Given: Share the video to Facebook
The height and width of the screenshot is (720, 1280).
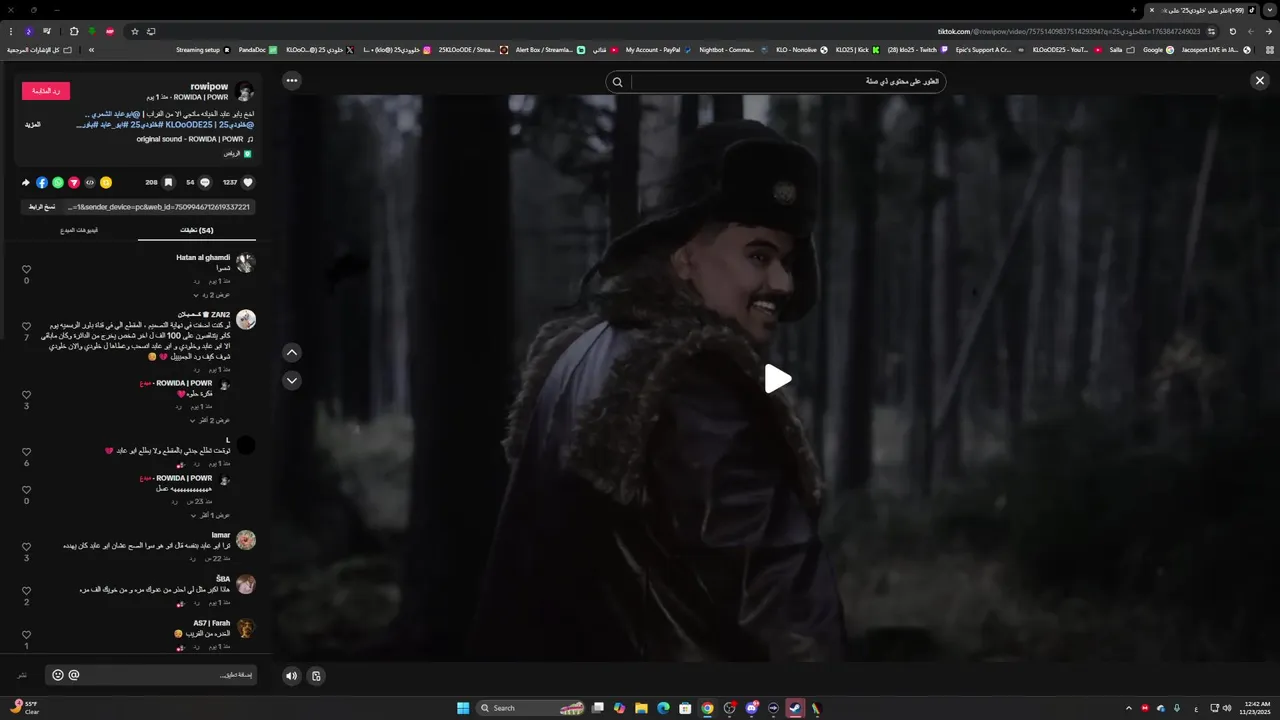Looking at the screenshot, I should coord(42,183).
